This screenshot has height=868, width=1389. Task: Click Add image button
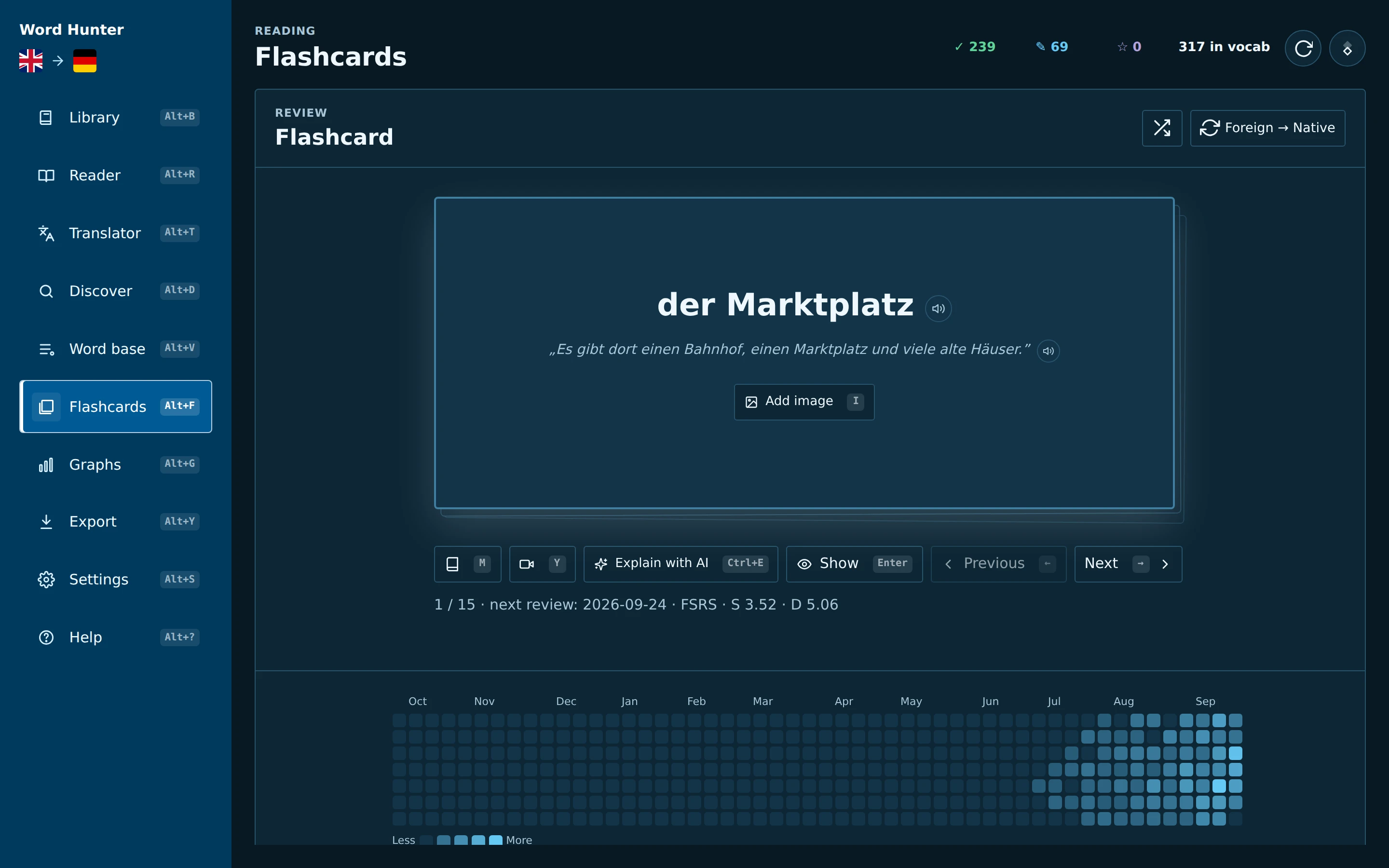[x=804, y=401]
